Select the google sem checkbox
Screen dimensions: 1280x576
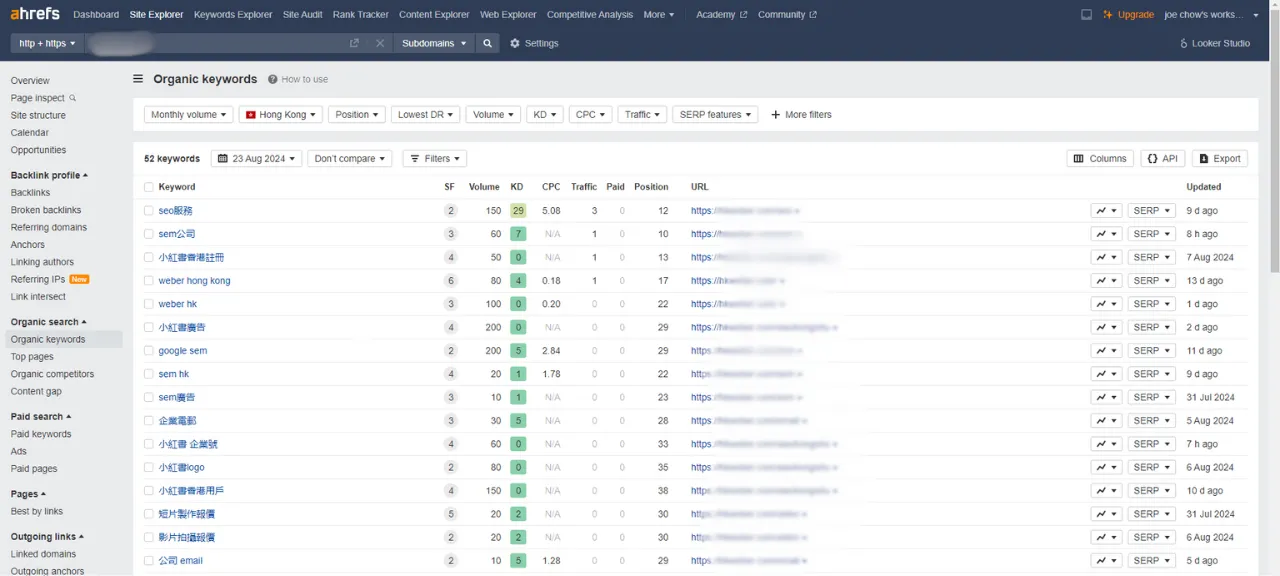coord(149,351)
